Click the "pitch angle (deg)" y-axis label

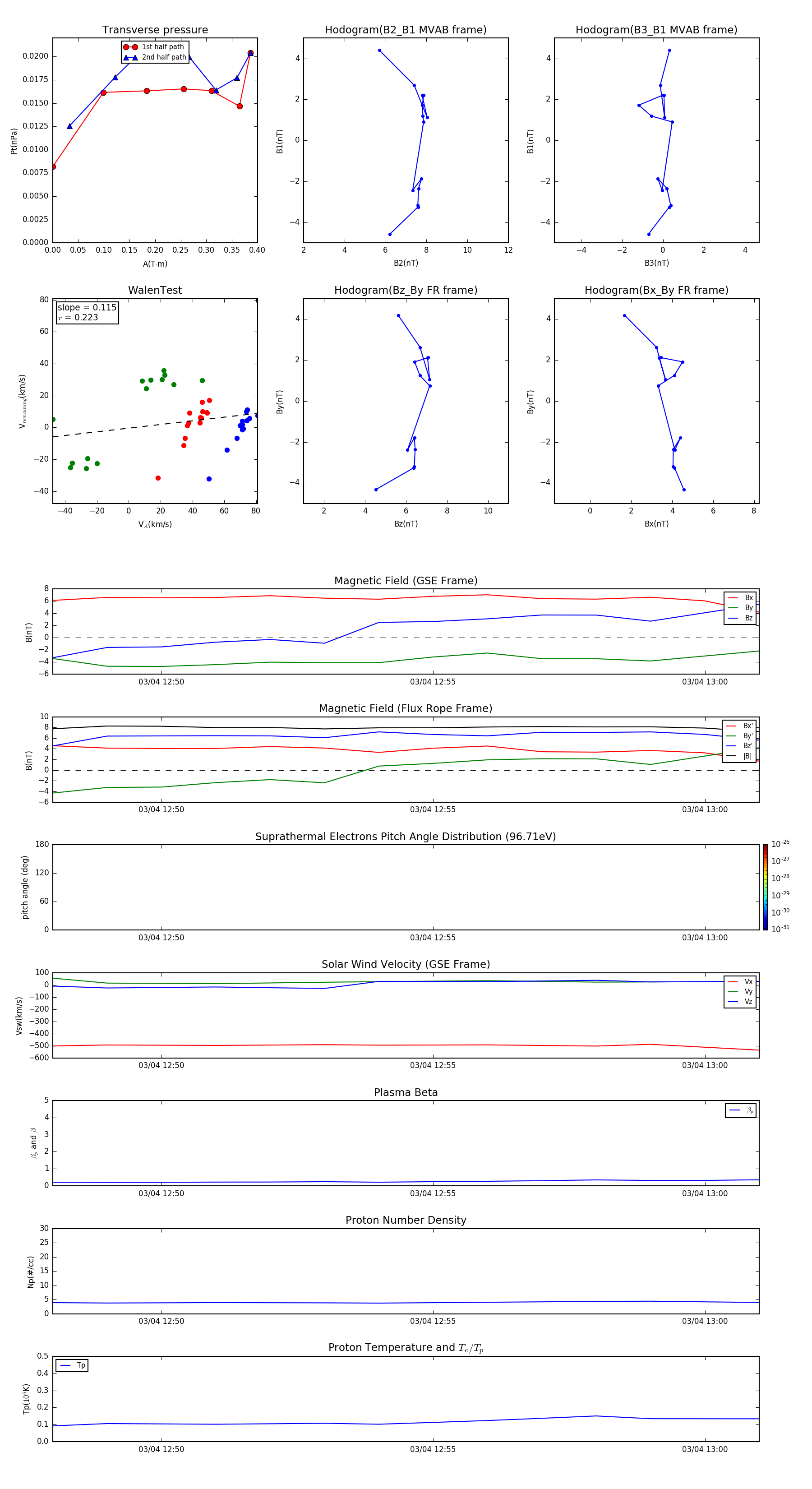pyautogui.click(x=25, y=887)
